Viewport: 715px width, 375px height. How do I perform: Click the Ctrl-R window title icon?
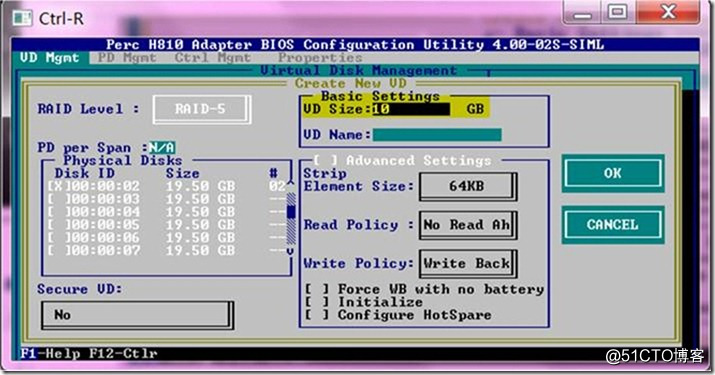(22, 18)
